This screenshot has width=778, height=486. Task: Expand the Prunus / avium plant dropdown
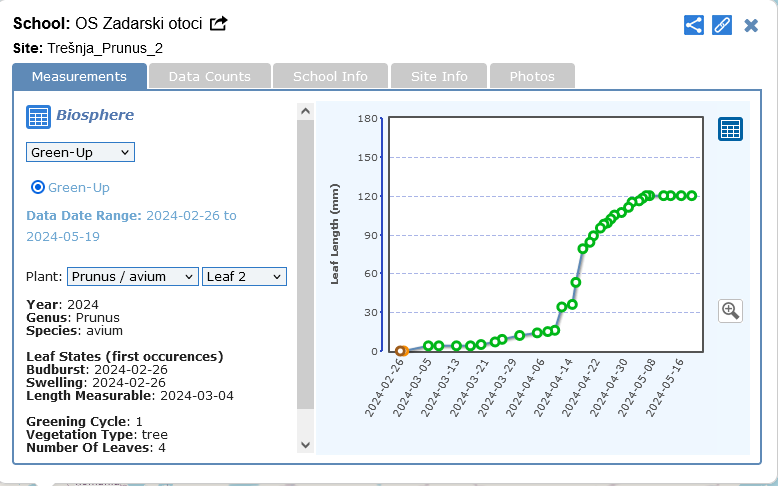[132, 276]
